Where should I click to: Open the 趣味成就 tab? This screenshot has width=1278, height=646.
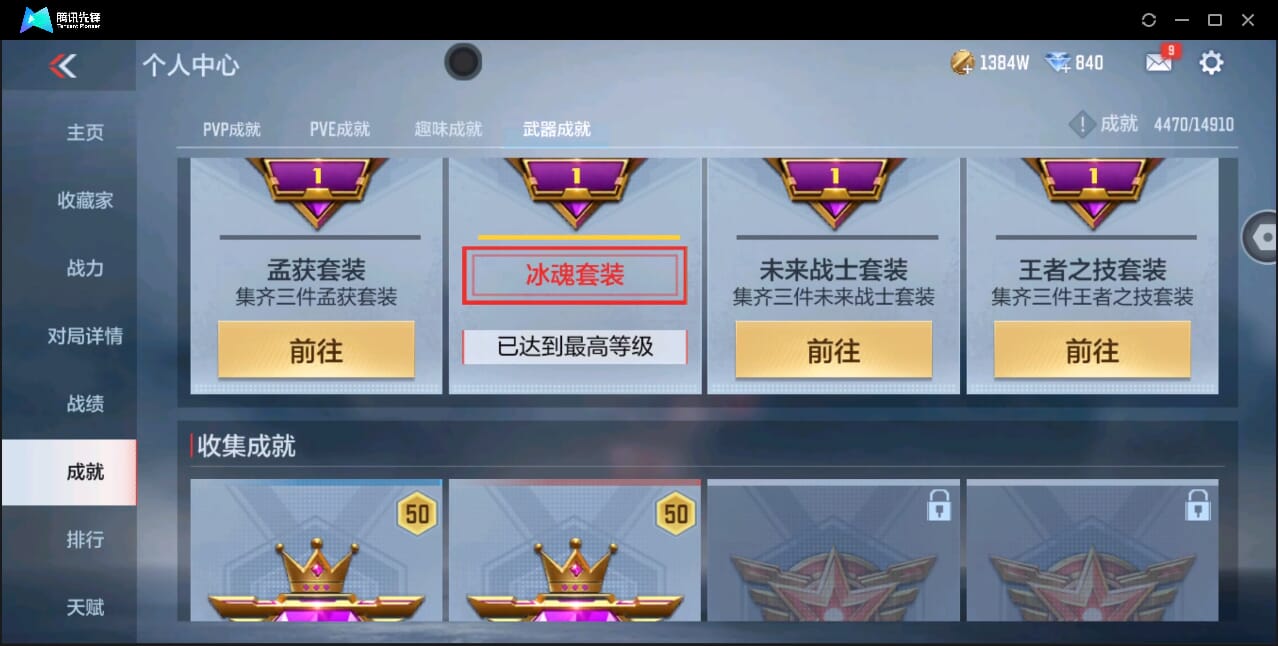pos(448,129)
